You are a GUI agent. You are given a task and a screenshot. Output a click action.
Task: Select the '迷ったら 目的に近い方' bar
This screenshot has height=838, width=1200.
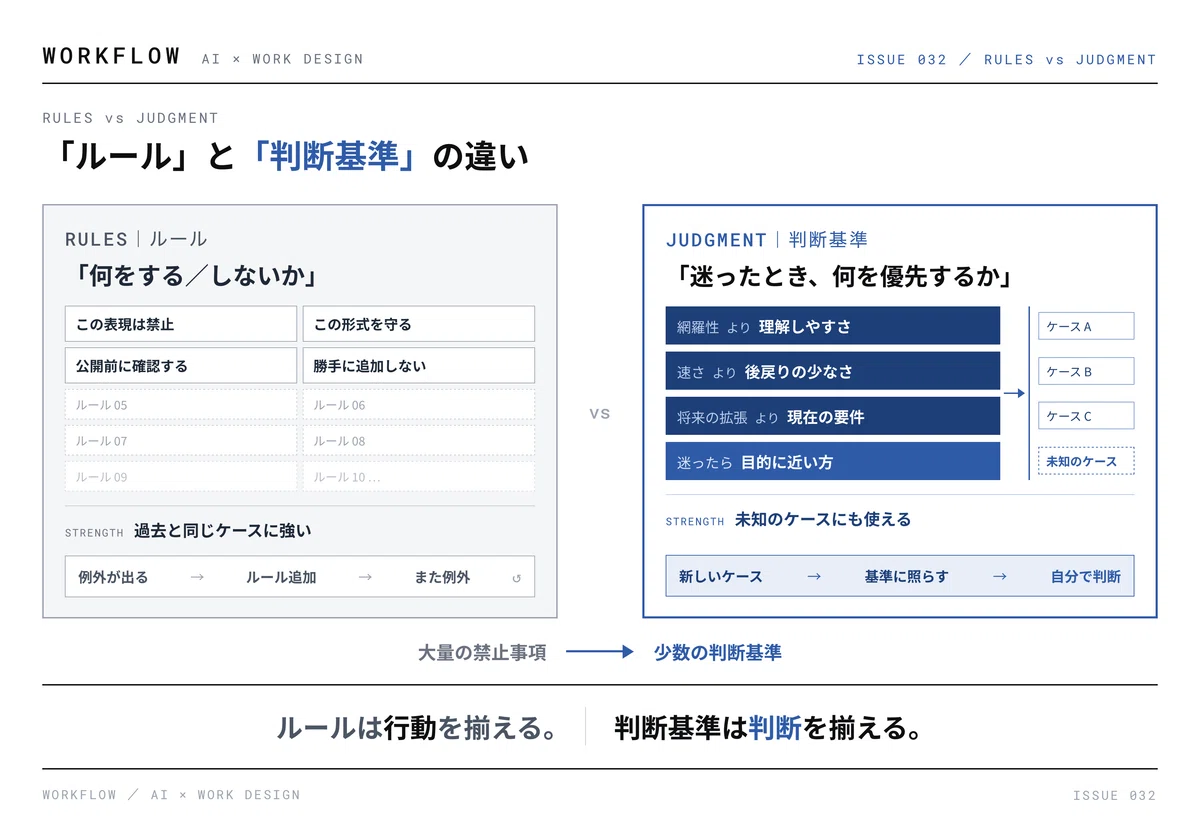[x=833, y=462]
